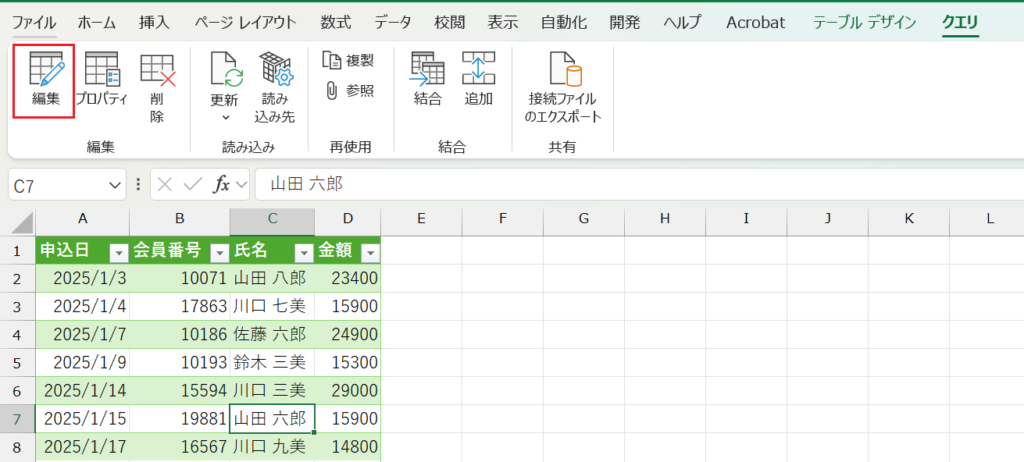Click cell containing 川口 七美

coord(272,306)
